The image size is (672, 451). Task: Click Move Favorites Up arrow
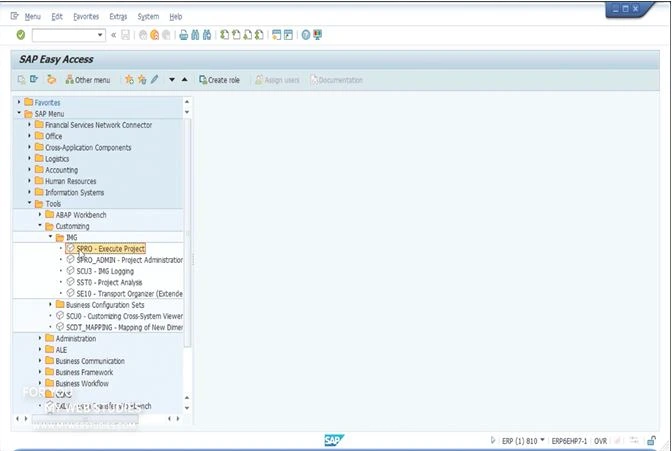185,80
